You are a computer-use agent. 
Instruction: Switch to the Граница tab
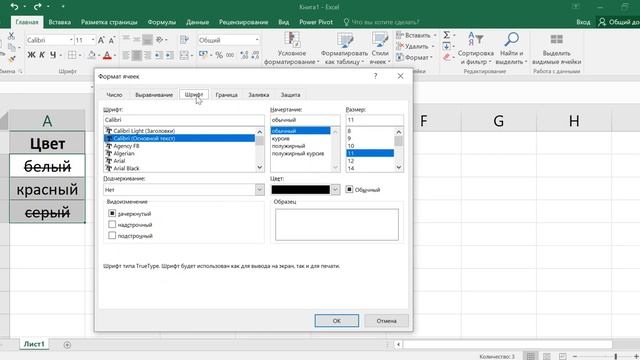[227, 95]
